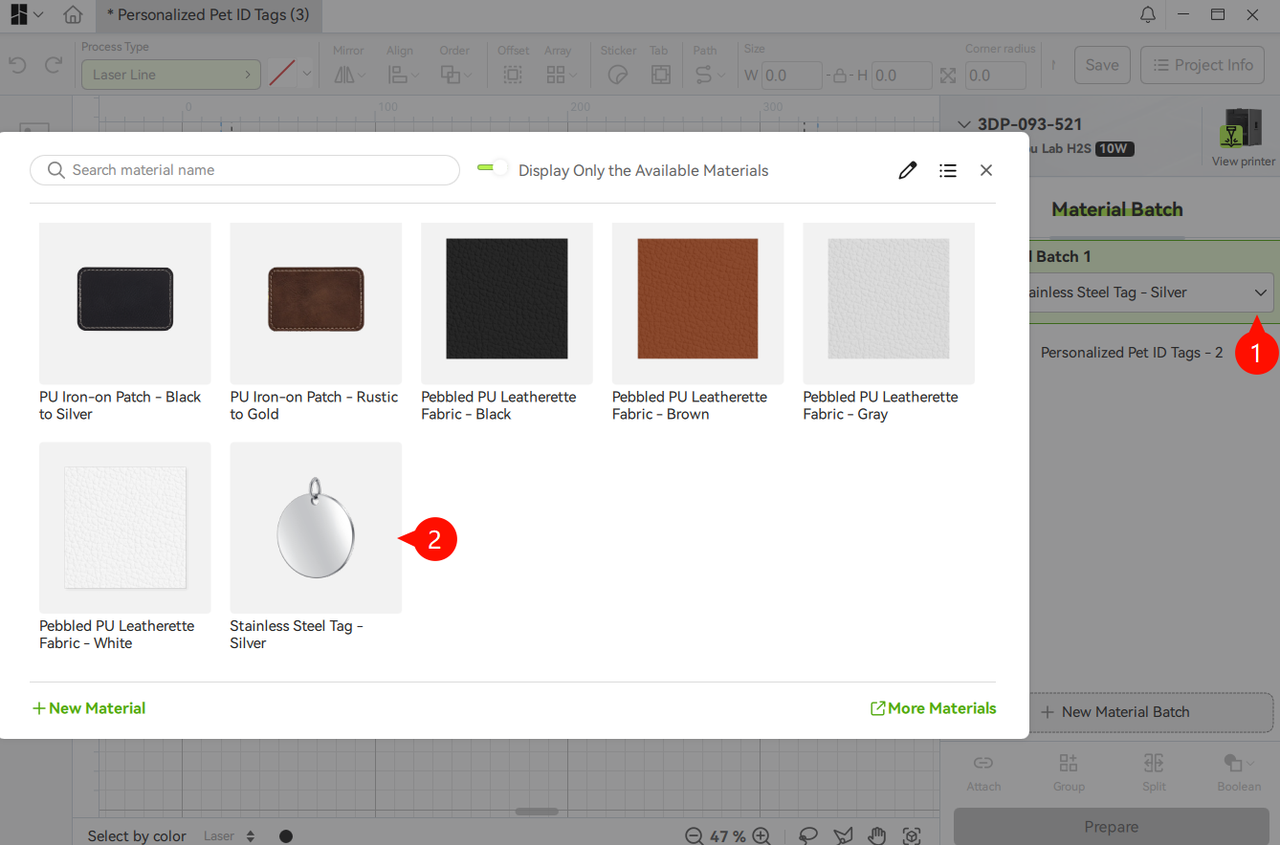The width and height of the screenshot is (1280, 845).
Task: Select the Personalized Pet ID Tags (3) tab
Action: click(207, 15)
